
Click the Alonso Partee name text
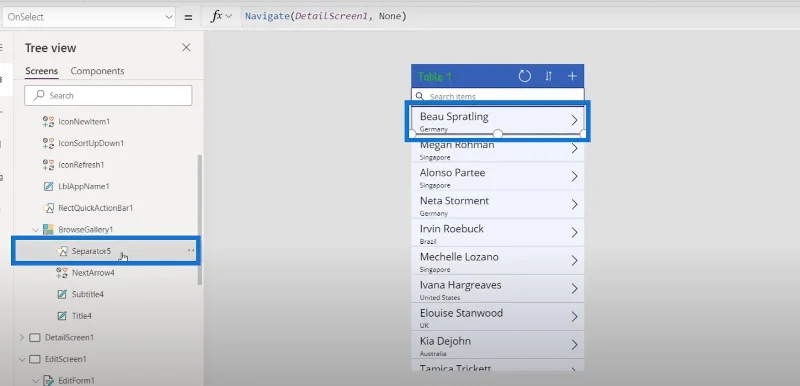click(x=453, y=173)
